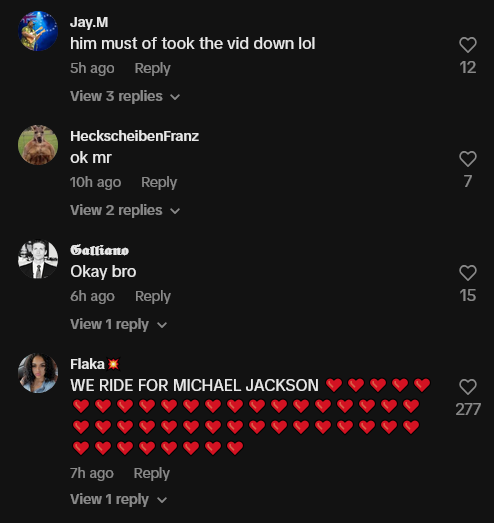Viewport: 494px width, 523px height.
Task: Reply to the 'Okay bro' comment
Action: 153,297
